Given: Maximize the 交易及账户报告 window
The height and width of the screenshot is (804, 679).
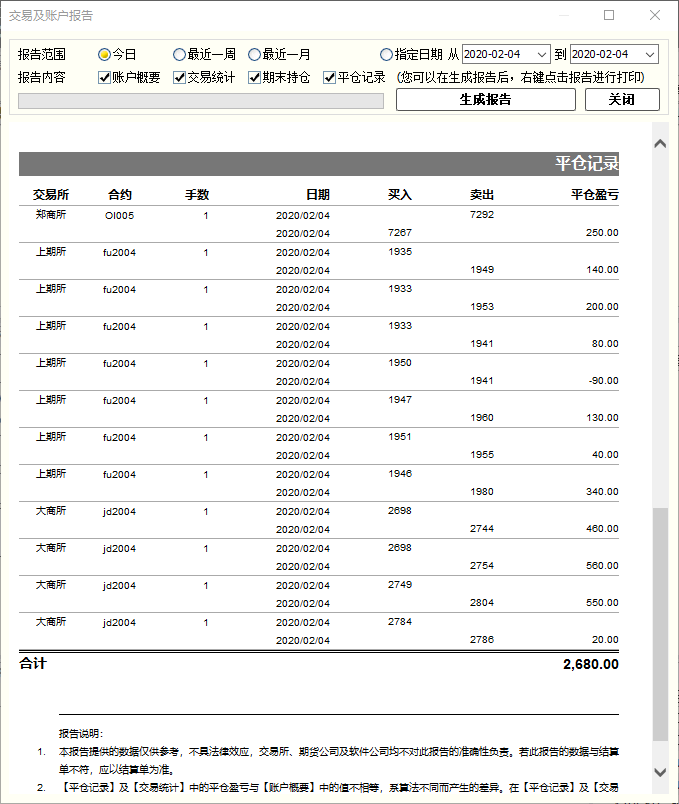Looking at the screenshot, I should pyautogui.click(x=609, y=15).
